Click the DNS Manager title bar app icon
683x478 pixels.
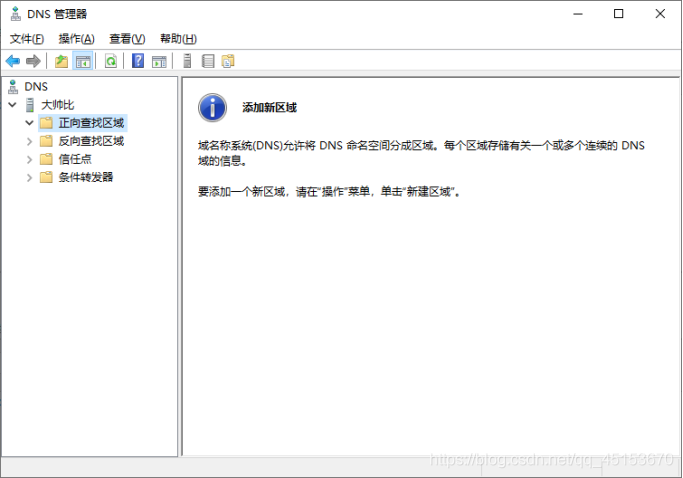(x=16, y=14)
